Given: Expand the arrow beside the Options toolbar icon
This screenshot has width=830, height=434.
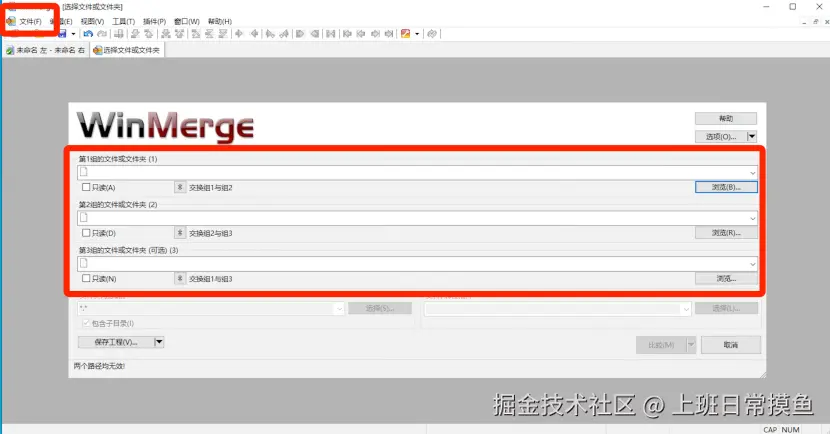Looking at the screenshot, I should click(417, 34).
